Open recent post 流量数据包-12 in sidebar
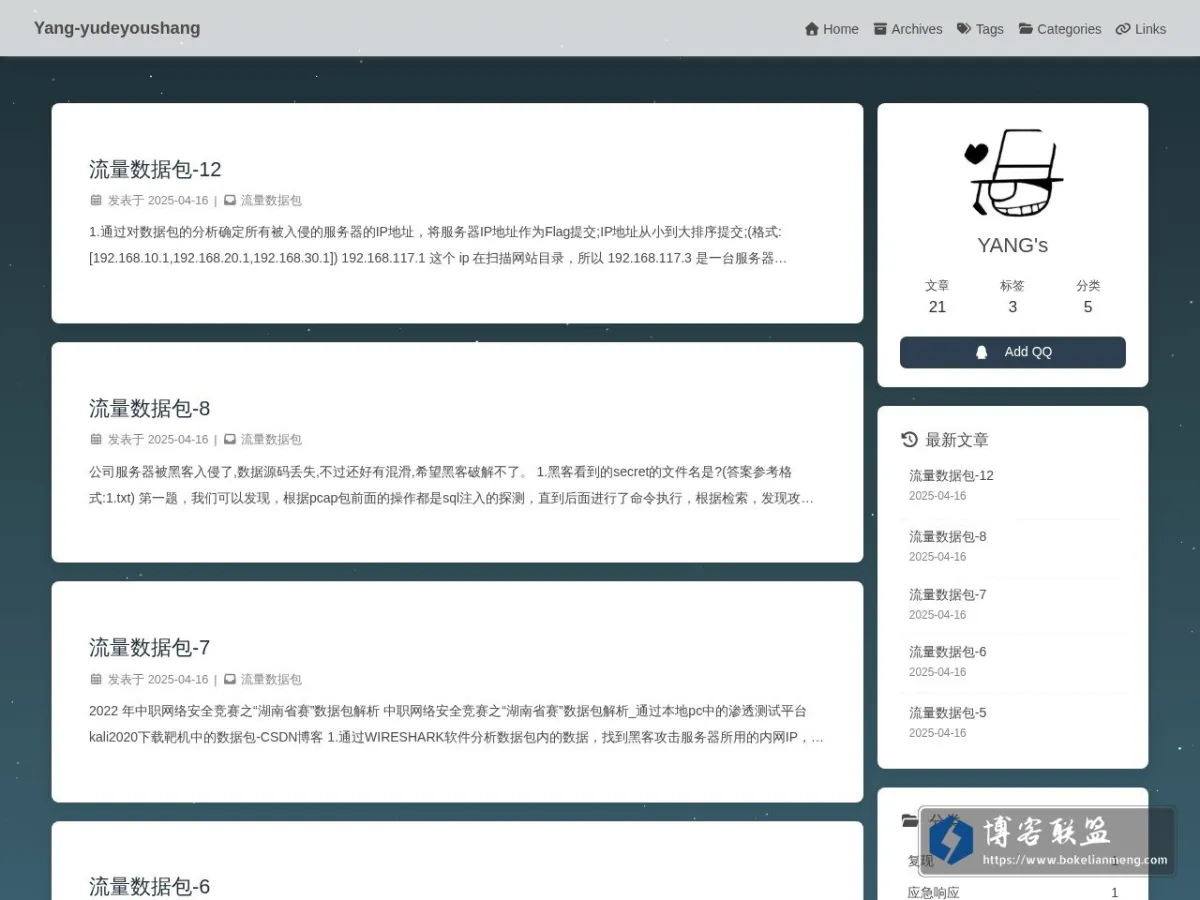This screenshot has width=1200, height=900. point(951,476)
